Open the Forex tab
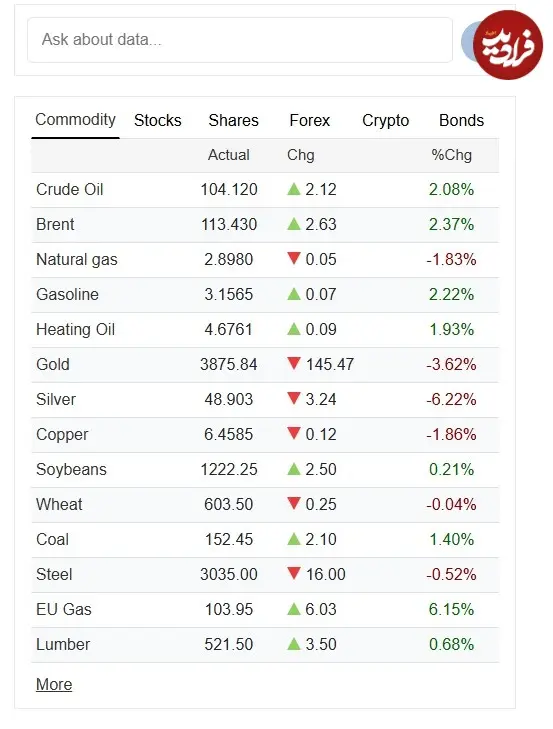This screenshot has height=729, width=553. [x=309, y=120]
